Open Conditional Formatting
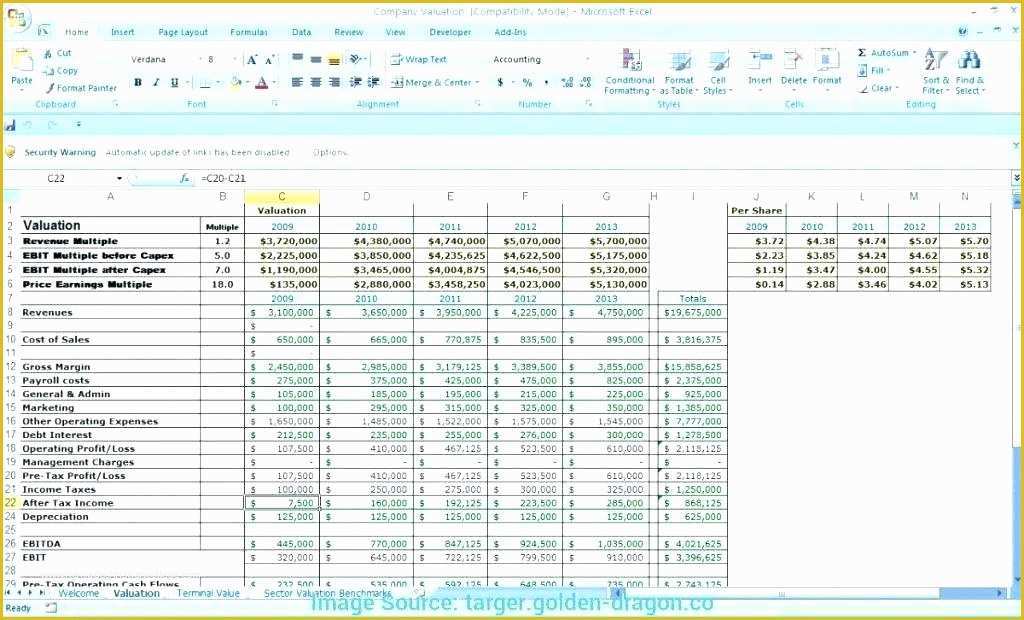1024x620 pixels. point(630,72)
